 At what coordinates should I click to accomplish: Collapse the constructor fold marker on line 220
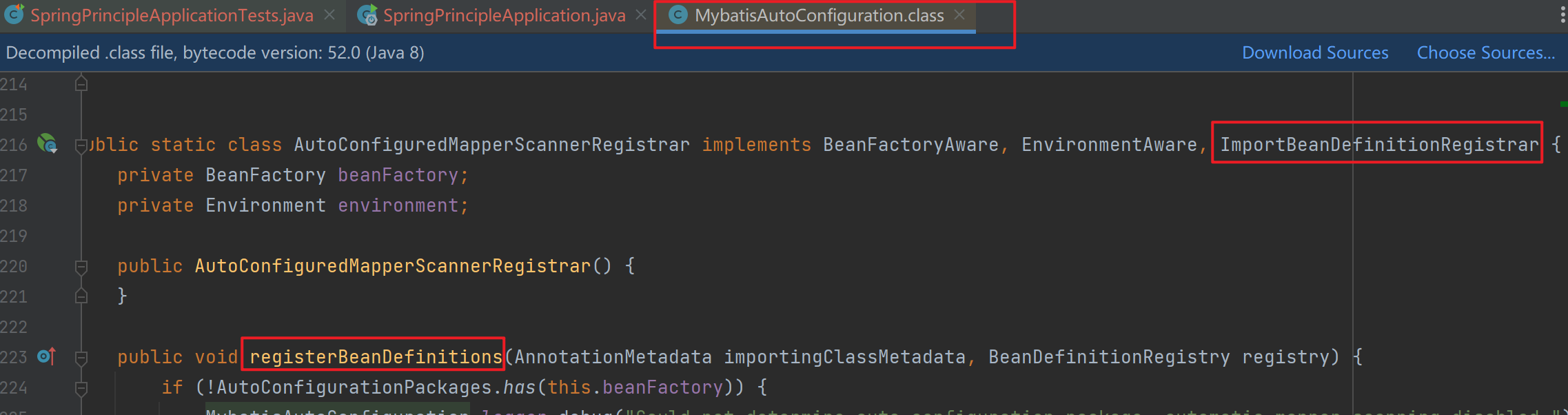coord(81,266)
